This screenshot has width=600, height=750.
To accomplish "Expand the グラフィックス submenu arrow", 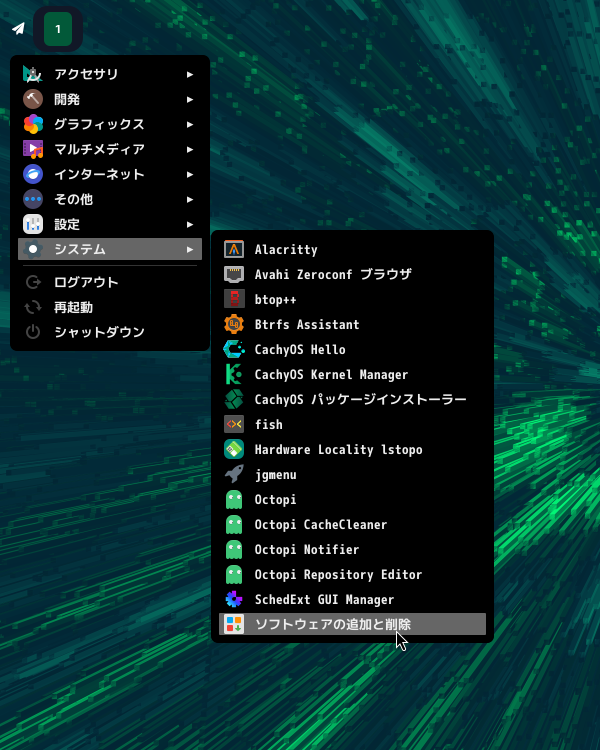I will [190, 124].
